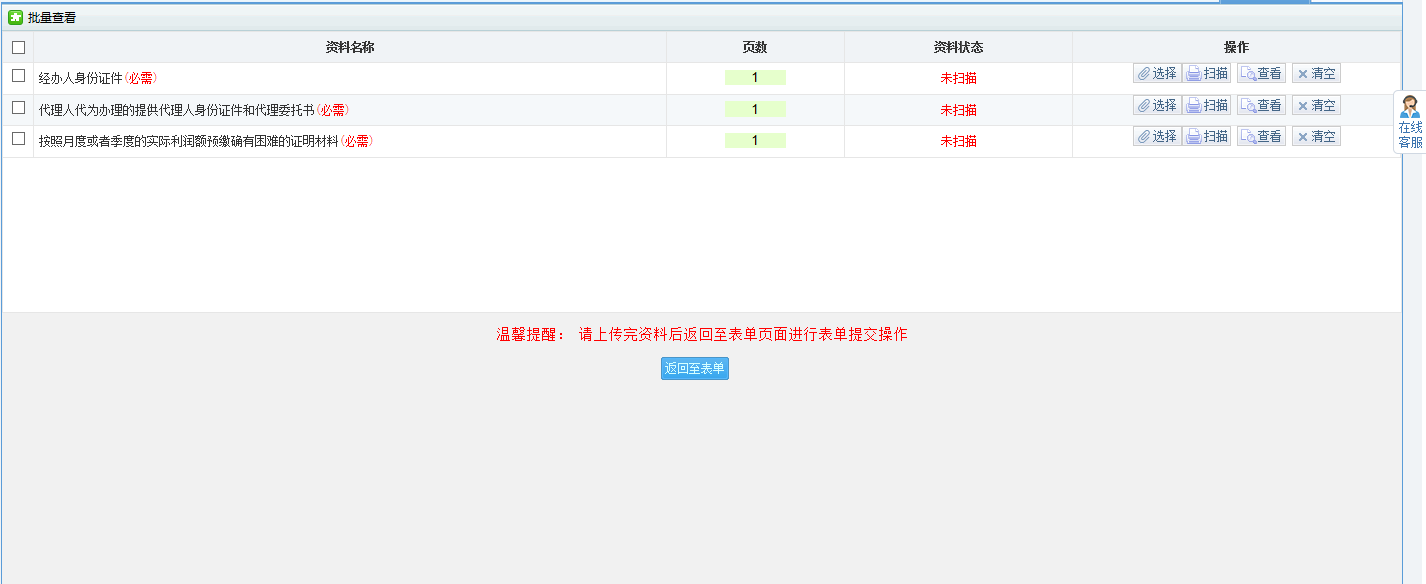Click 清空 for 代理委托书 row
Viewport: 1426px width, 584px height.
pyautogui.click(x=1316, y=106)
